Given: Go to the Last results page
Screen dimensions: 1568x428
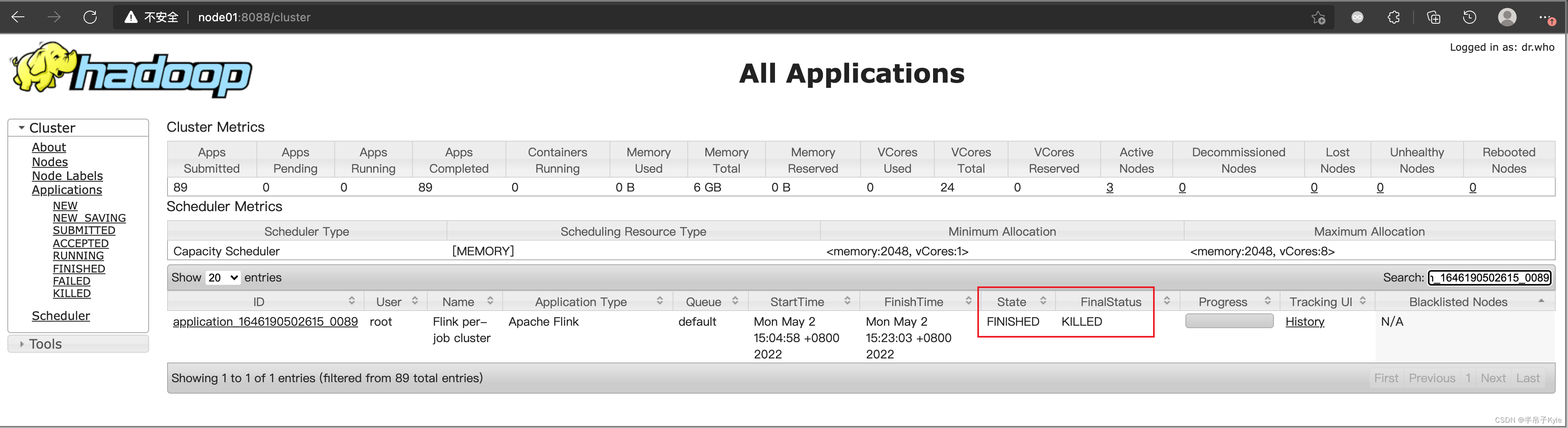Looking at the screenshot, I should [x=1528, y=378].
